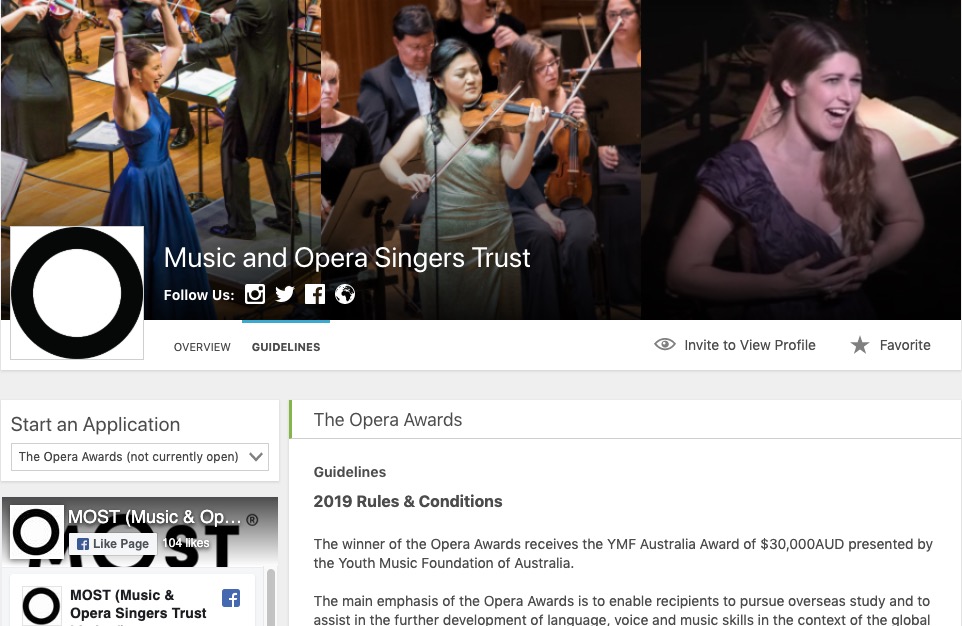
Task: Open the website globe icon
Action: [x=345, y=294]
